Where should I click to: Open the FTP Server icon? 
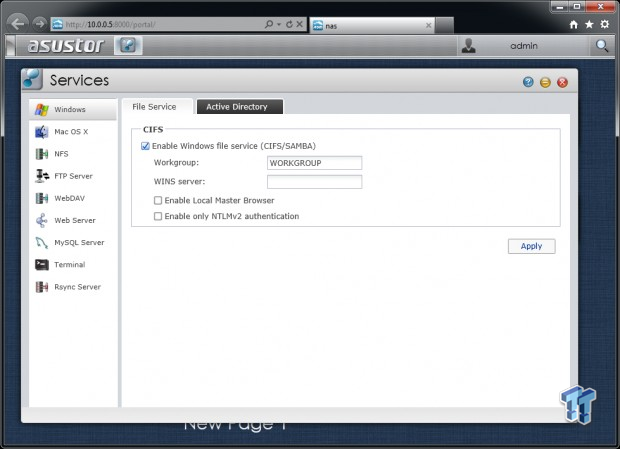[42, 176]
